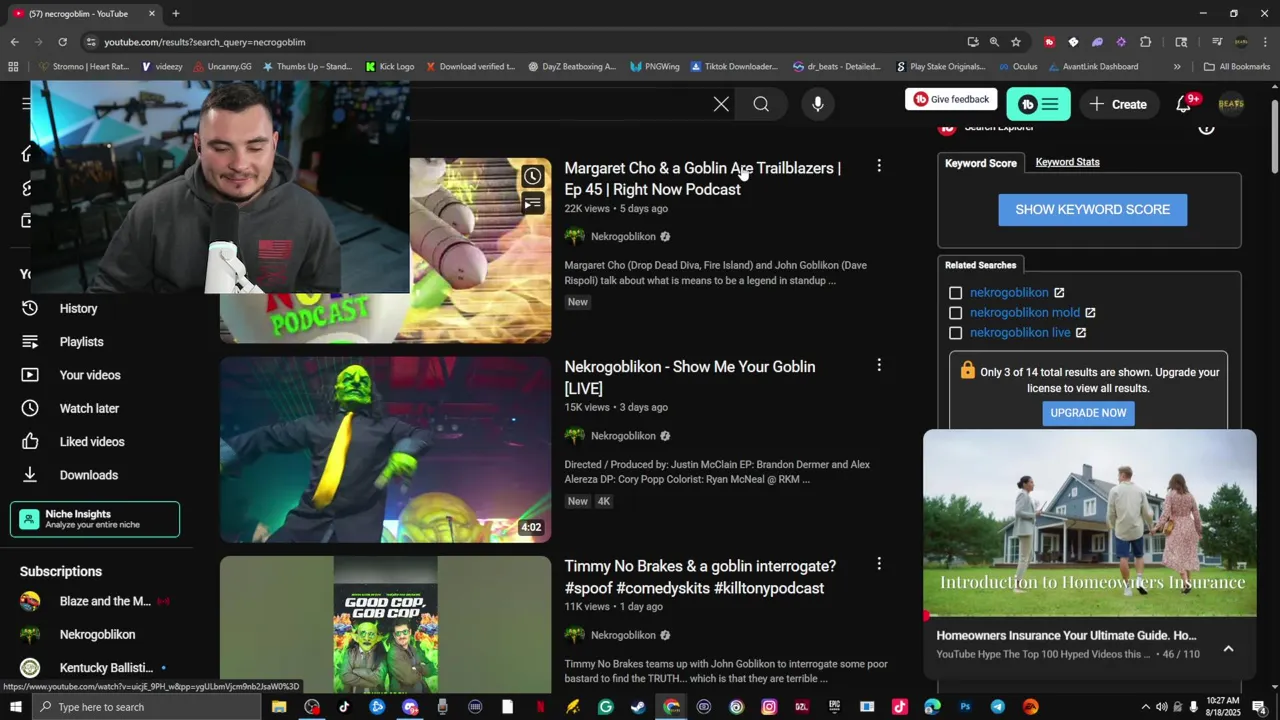Screen dimensions: 1280x720
Task: Switch to Keyword Score tab
Action: point(981,163)
